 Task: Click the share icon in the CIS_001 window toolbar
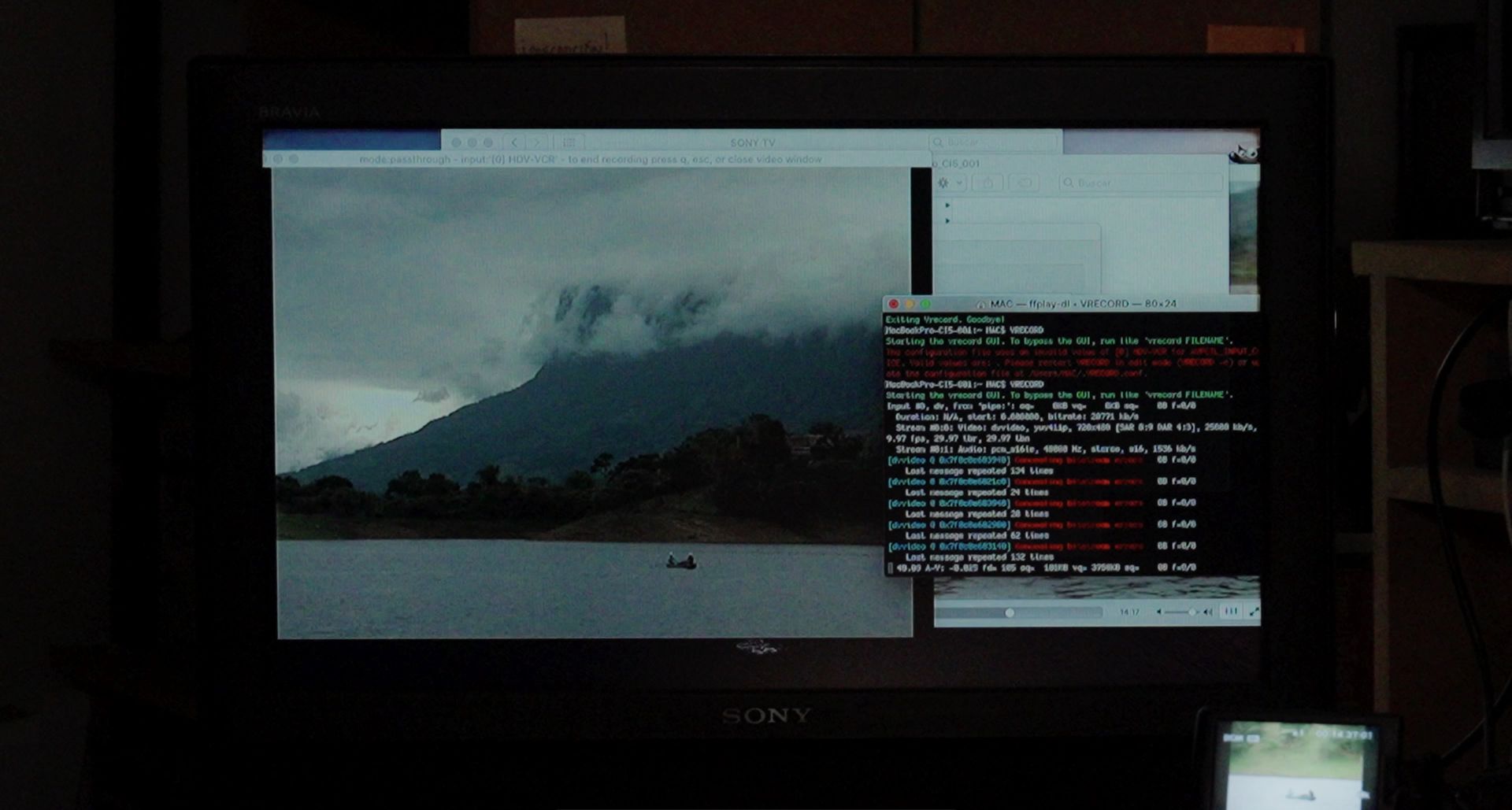tap(988, 183)
